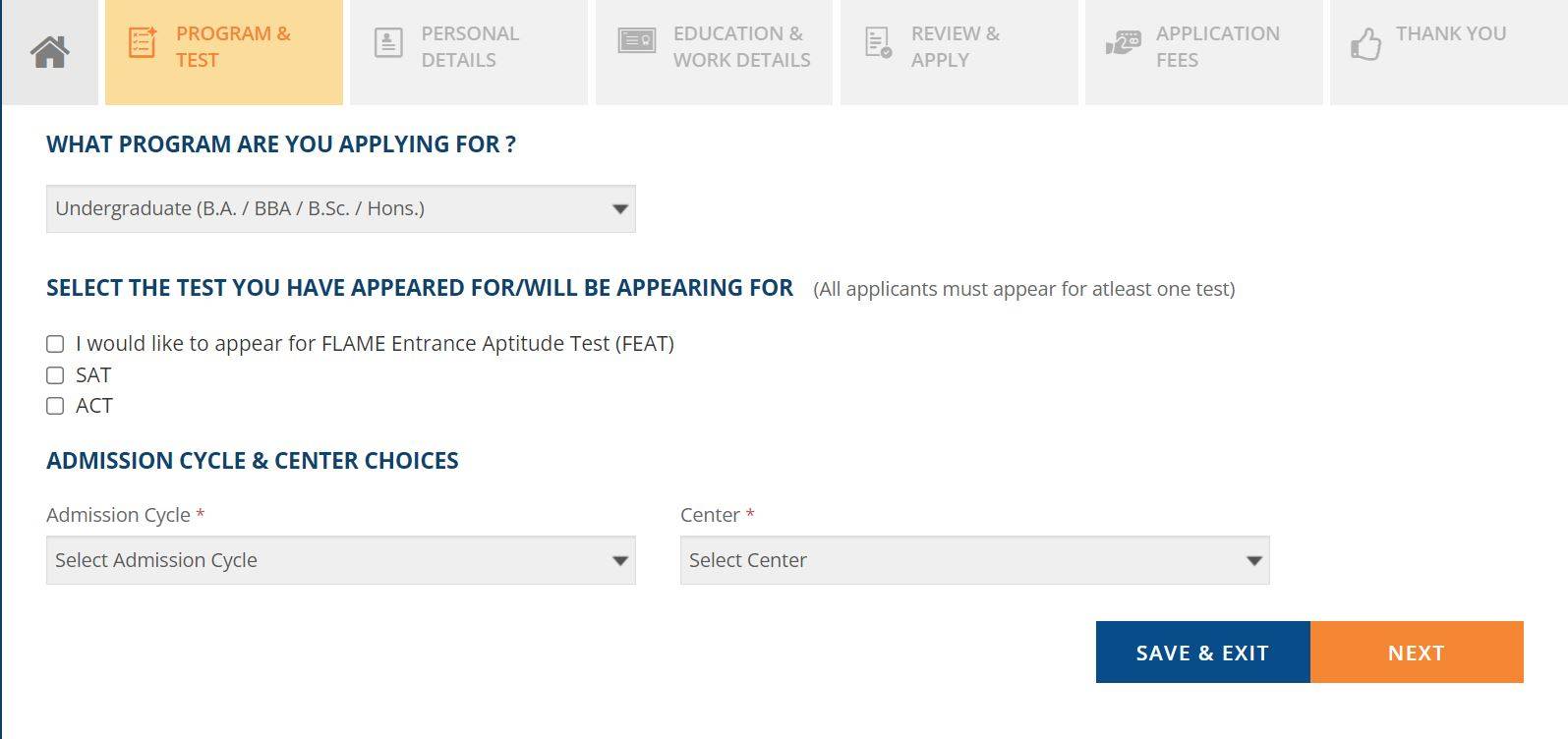The height and width of the screenshot is (739, 1568).
Task: Check the FLAME Entrance Aptitude Test box
Action: (55, 344)
